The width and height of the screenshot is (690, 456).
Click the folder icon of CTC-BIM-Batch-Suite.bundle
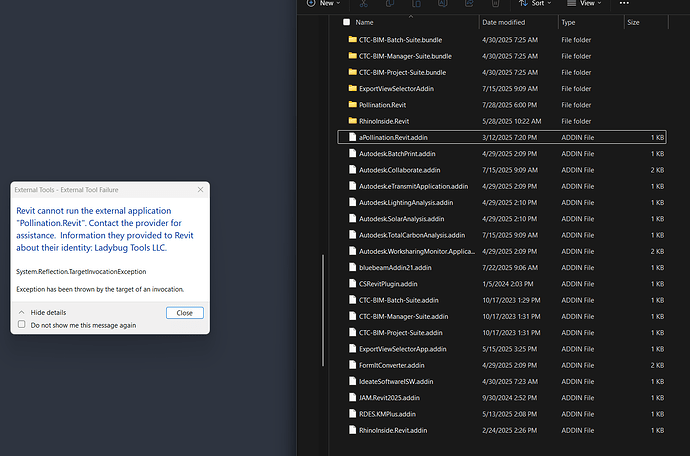pyautogui.click(x=352, y=40)
